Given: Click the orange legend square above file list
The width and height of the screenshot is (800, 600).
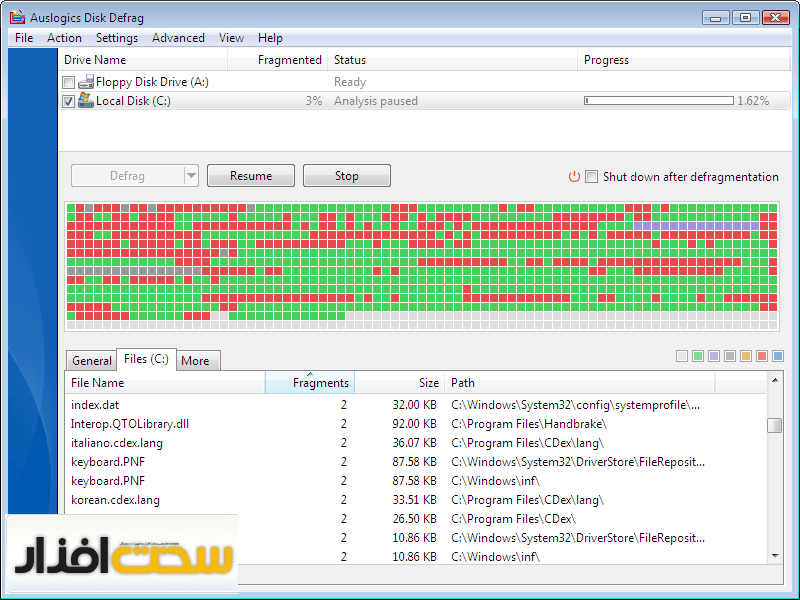Looking at the screenshot, I should [x=746, y=356].
